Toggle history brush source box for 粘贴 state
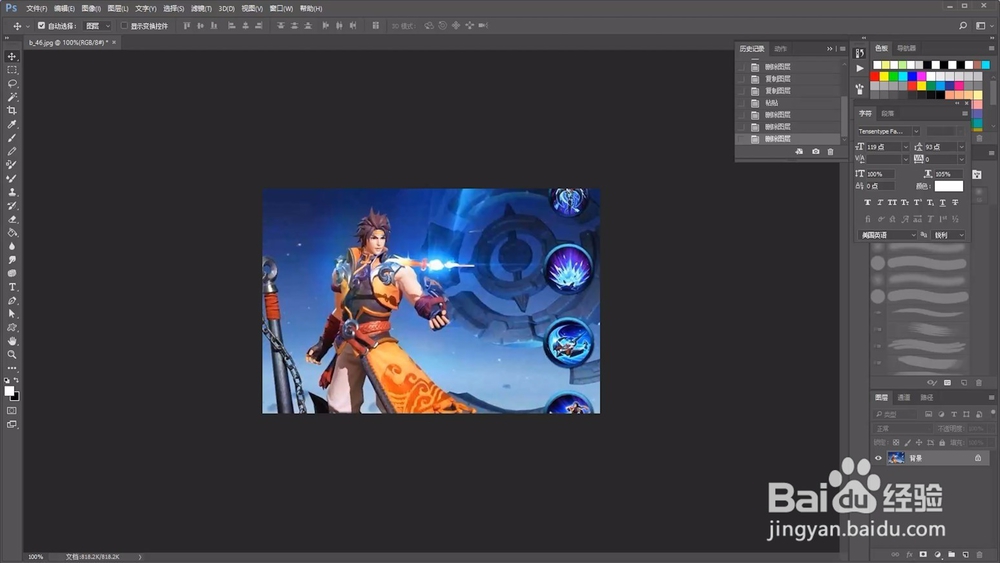The image size is (1000, 563). pyautogui.click(x=740, y=103)
